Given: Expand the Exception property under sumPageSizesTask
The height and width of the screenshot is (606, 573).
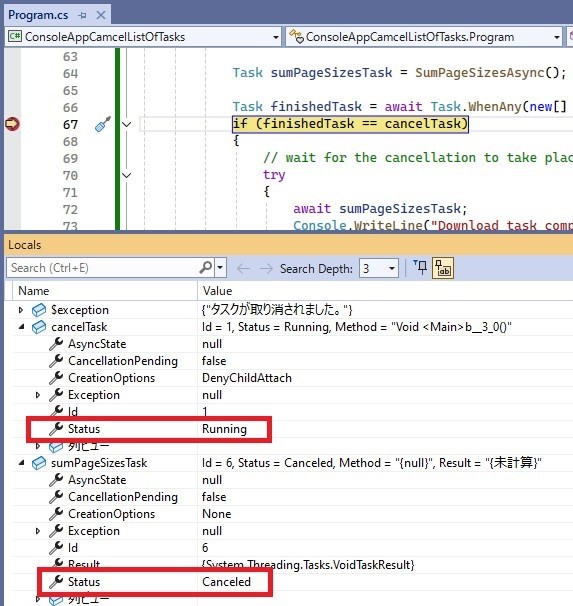Looking at the screenshot, I should (37, 531).
